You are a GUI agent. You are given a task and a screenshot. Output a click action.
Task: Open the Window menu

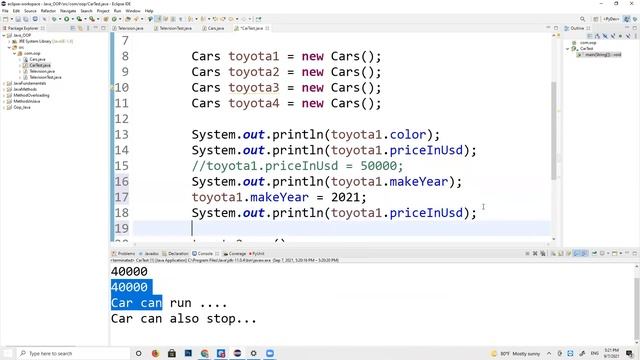point(133,11)
